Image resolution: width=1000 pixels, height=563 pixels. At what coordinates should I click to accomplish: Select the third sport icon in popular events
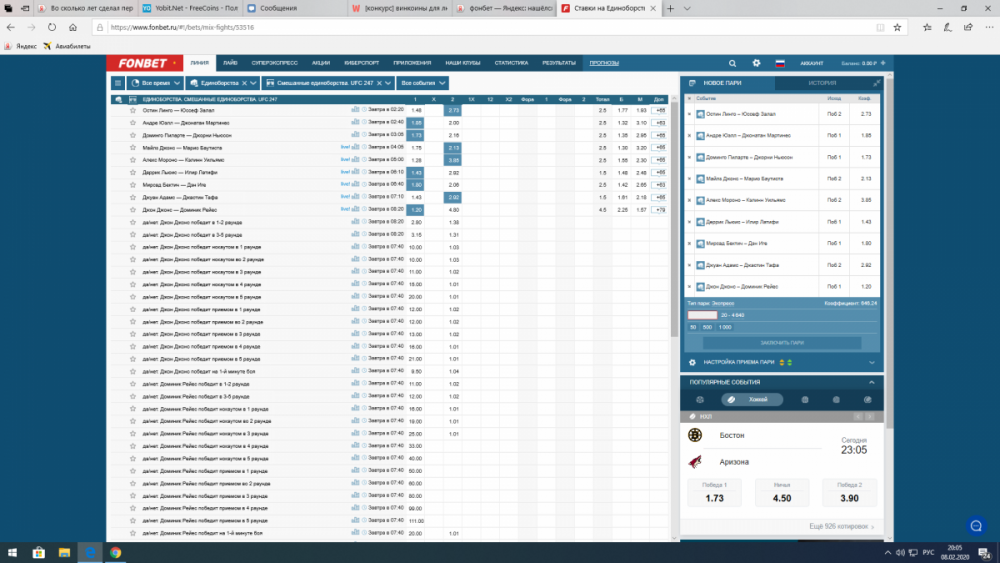[805, 400]
